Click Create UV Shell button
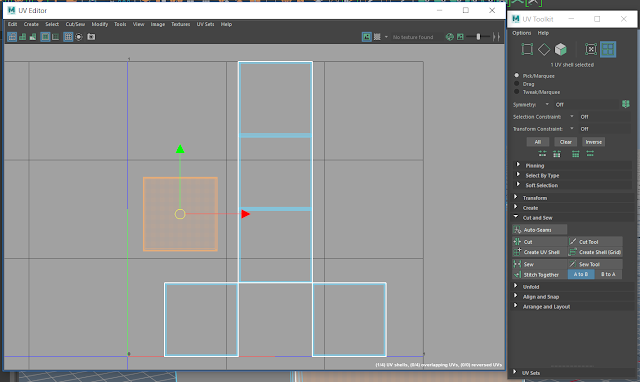640x382 pixels. tap(540, 252)
